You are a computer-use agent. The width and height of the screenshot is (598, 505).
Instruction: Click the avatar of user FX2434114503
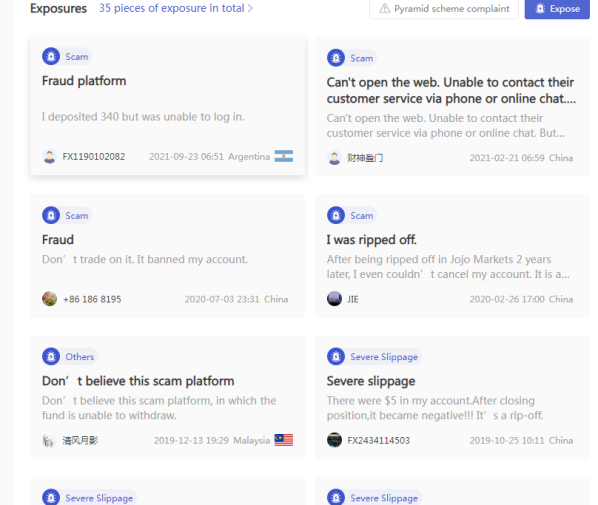[334, 440]
